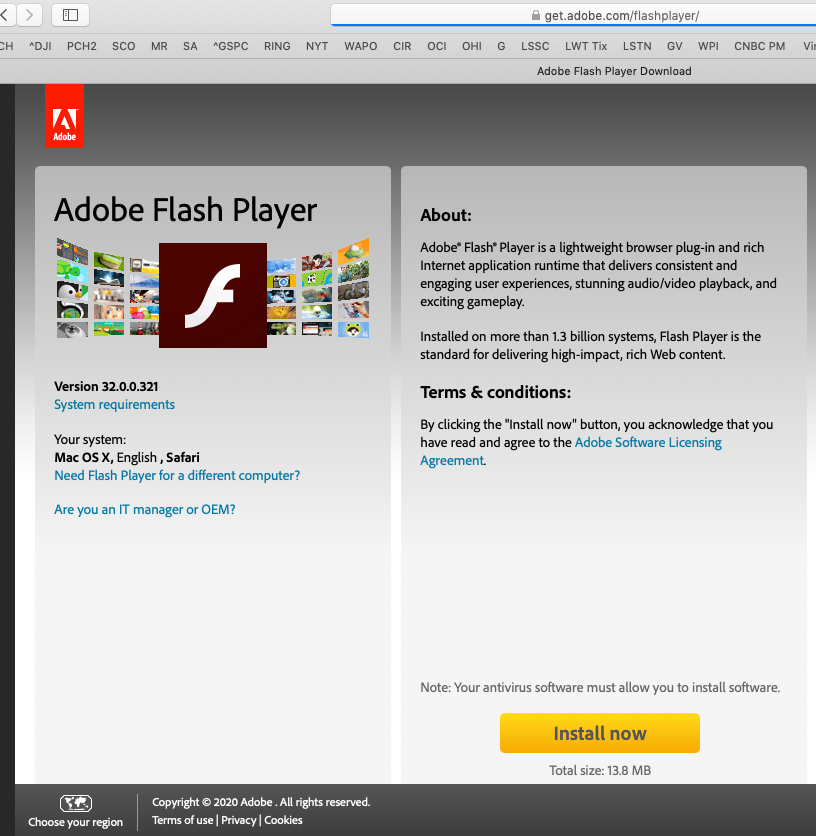This screenshot has width=816, height=836.
Task: Open the System requirements link
Action: pos(114,404)
